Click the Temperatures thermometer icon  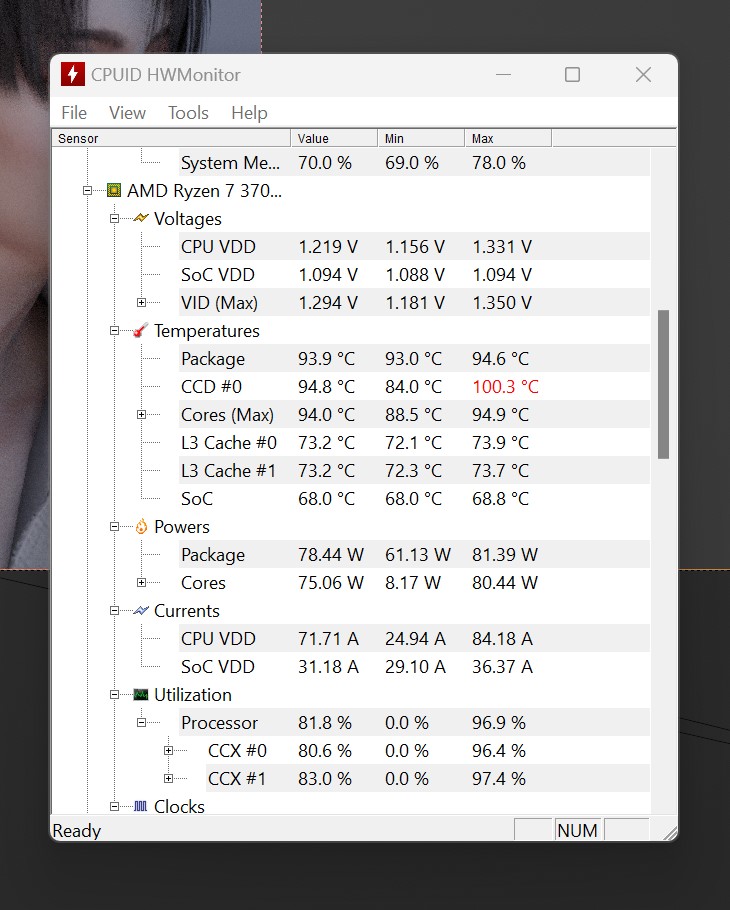click(140, 330)
